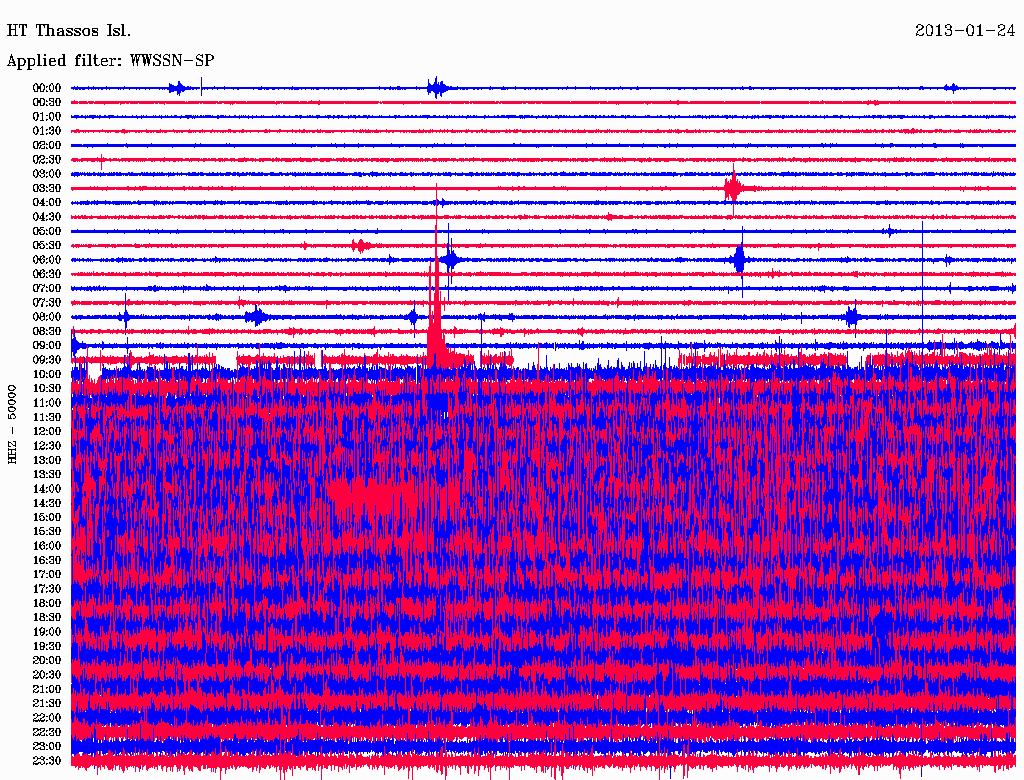The height and width of the screenshot is (780, 1024).
Task: Click the 08:00 time label
Action: pyautogui.click(x=47, y=317)
